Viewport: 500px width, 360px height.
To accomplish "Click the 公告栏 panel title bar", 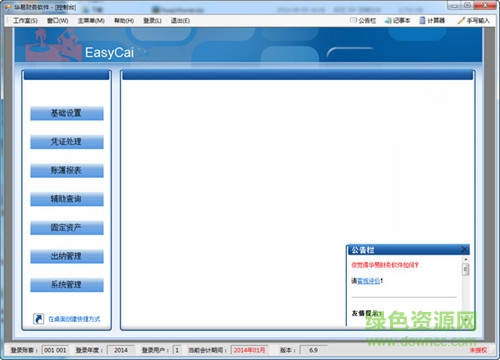I will tap(408, 250).
